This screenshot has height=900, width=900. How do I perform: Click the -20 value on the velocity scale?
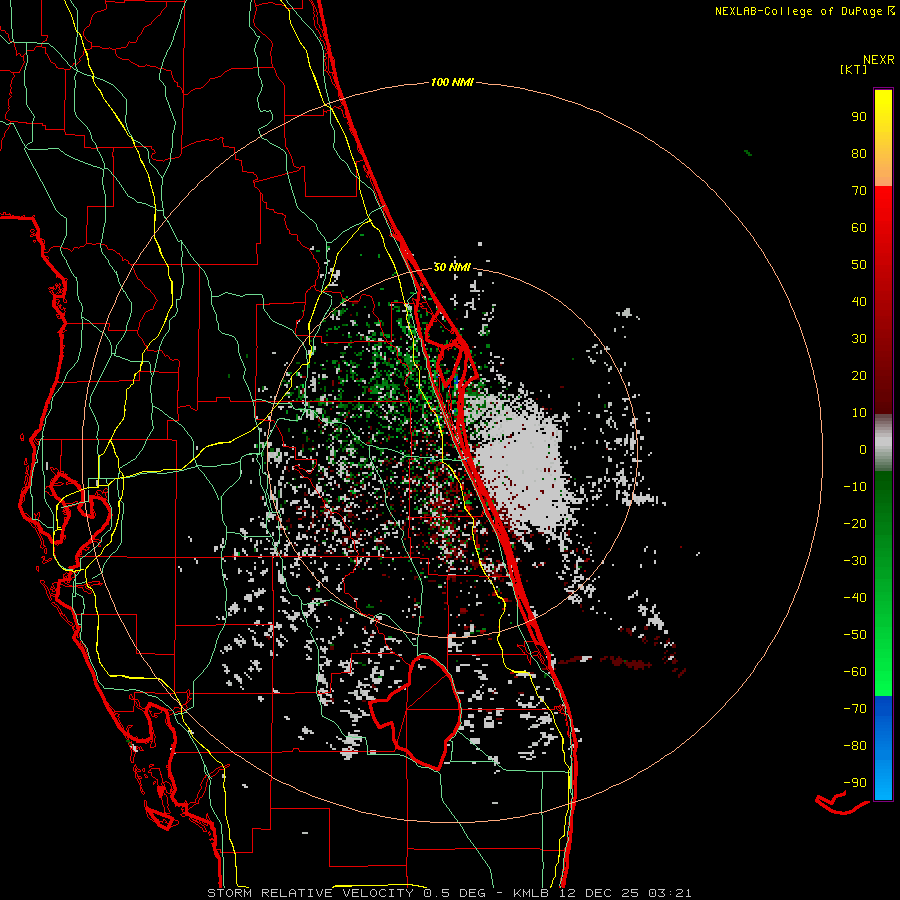(x=855, y=524)
